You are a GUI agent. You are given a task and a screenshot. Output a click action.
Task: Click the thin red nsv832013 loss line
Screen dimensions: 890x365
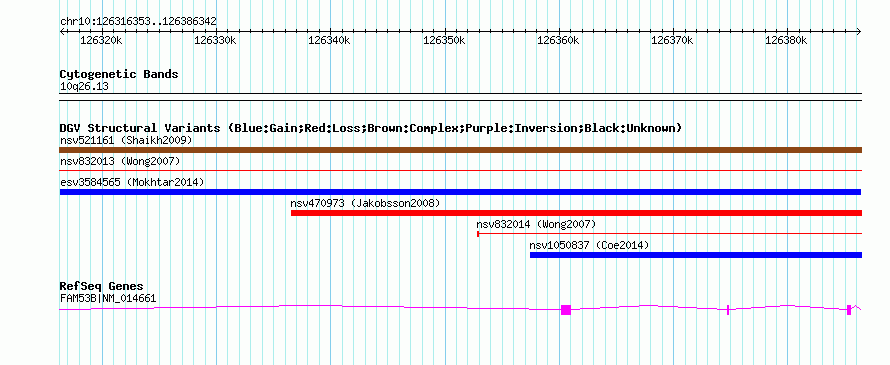pyautogui.click(x=461, y=170)
